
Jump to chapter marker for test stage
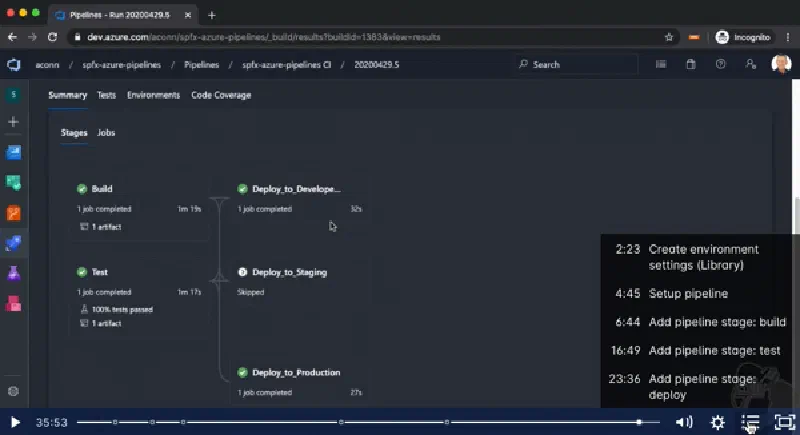[x=341, y=422]
